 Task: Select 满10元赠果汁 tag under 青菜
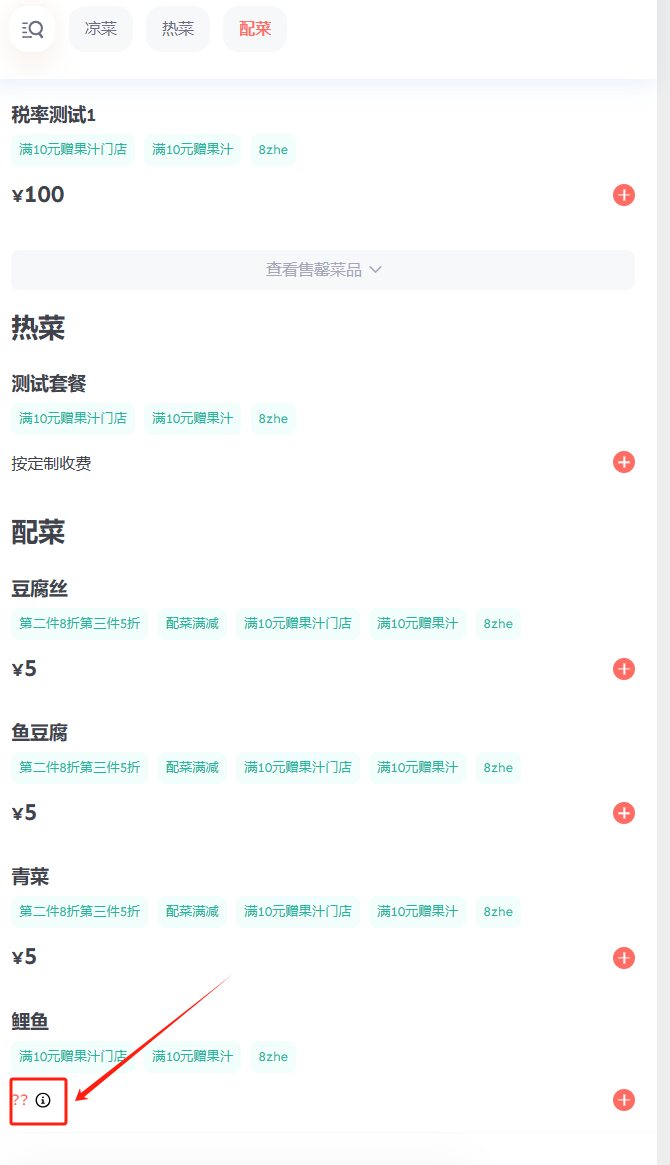pyautogui.click(x=417, y=912)
